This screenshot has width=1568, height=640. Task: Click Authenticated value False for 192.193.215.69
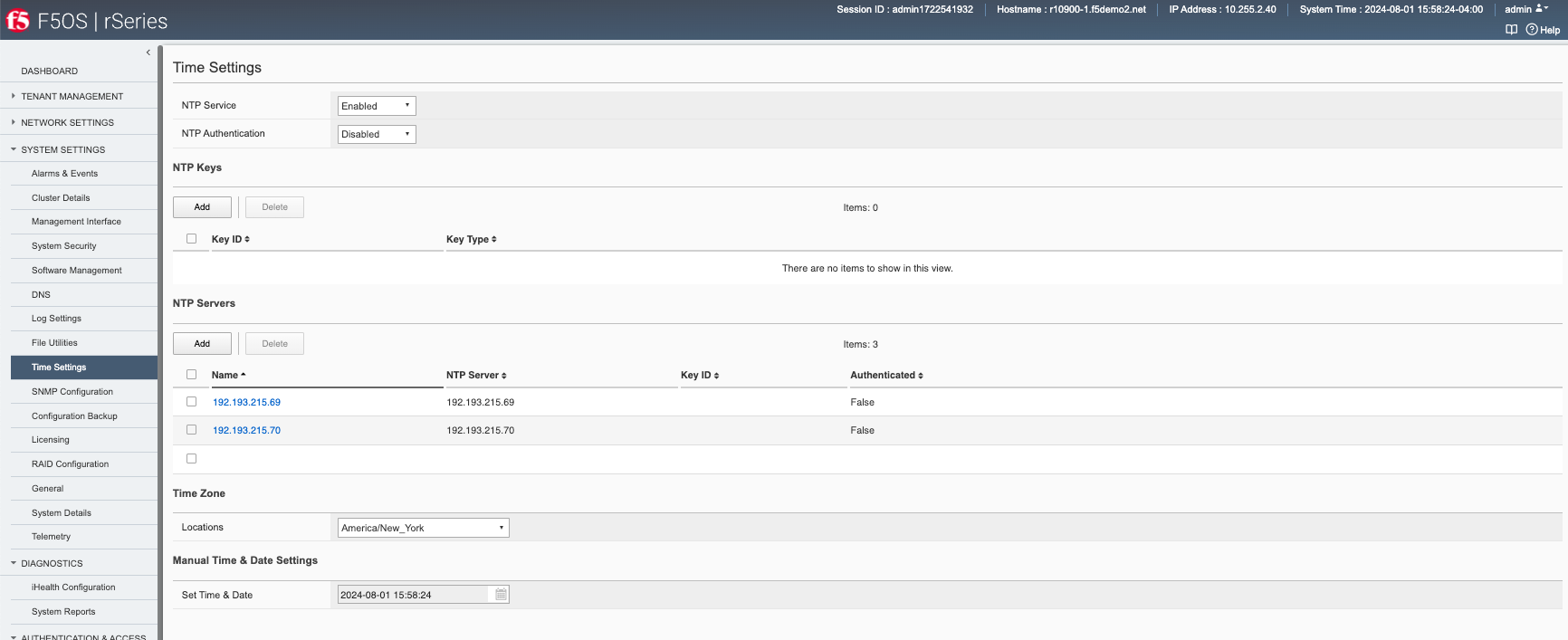click(x=862, y=402)
